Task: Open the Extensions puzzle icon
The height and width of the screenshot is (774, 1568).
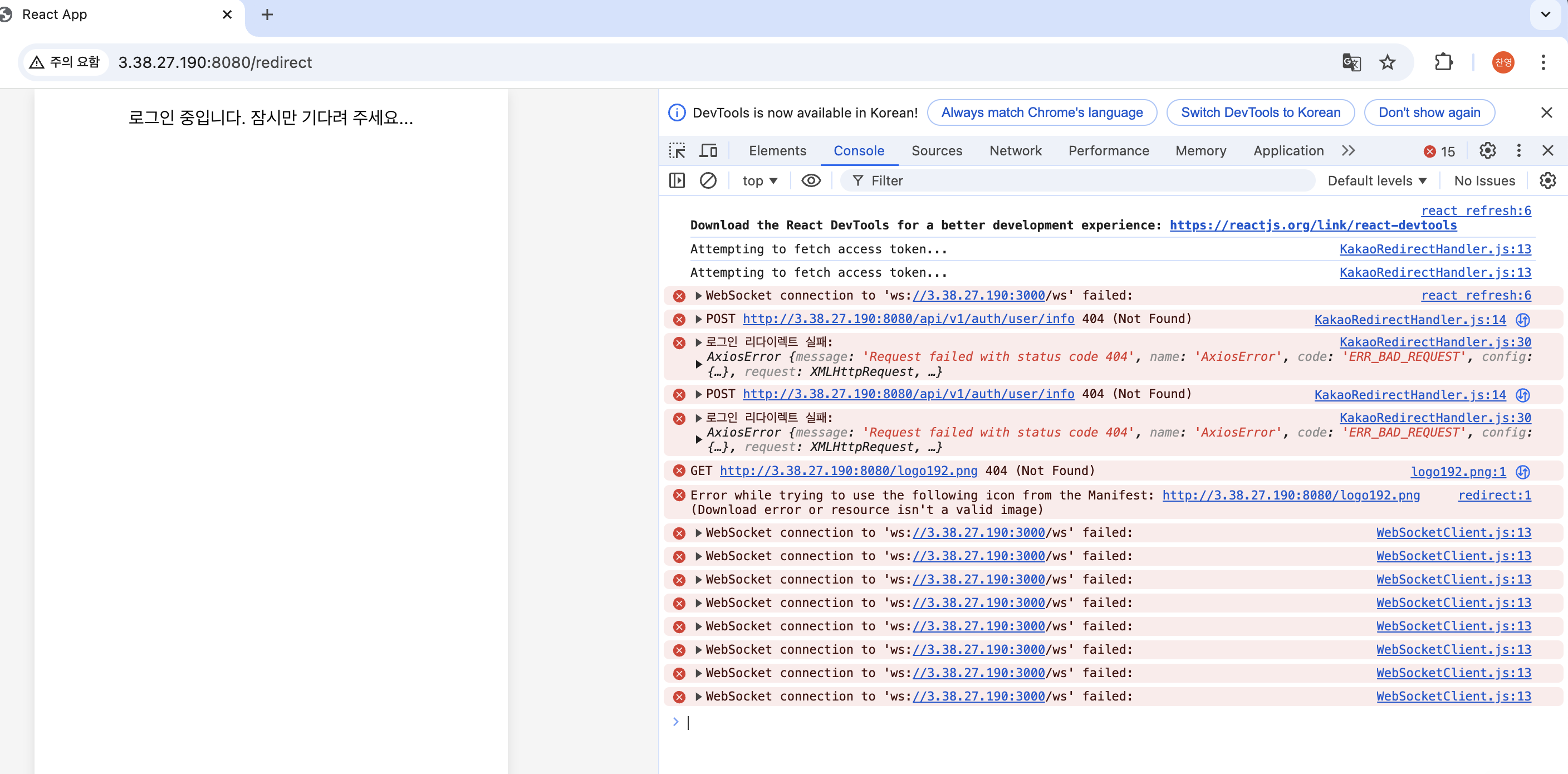Action: click(x=1443, y=62)
